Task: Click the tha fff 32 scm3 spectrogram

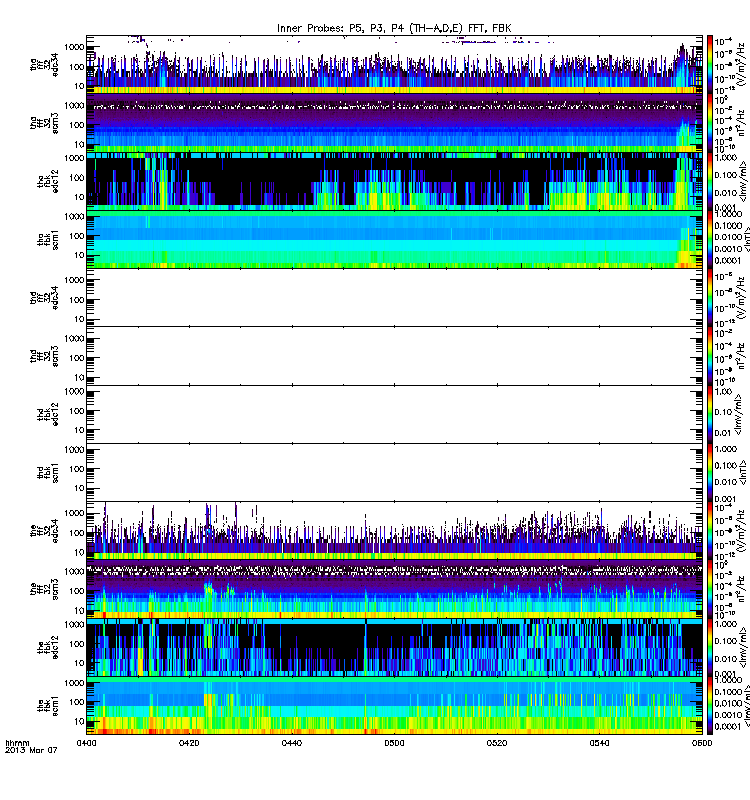Action: pos(394,123)
